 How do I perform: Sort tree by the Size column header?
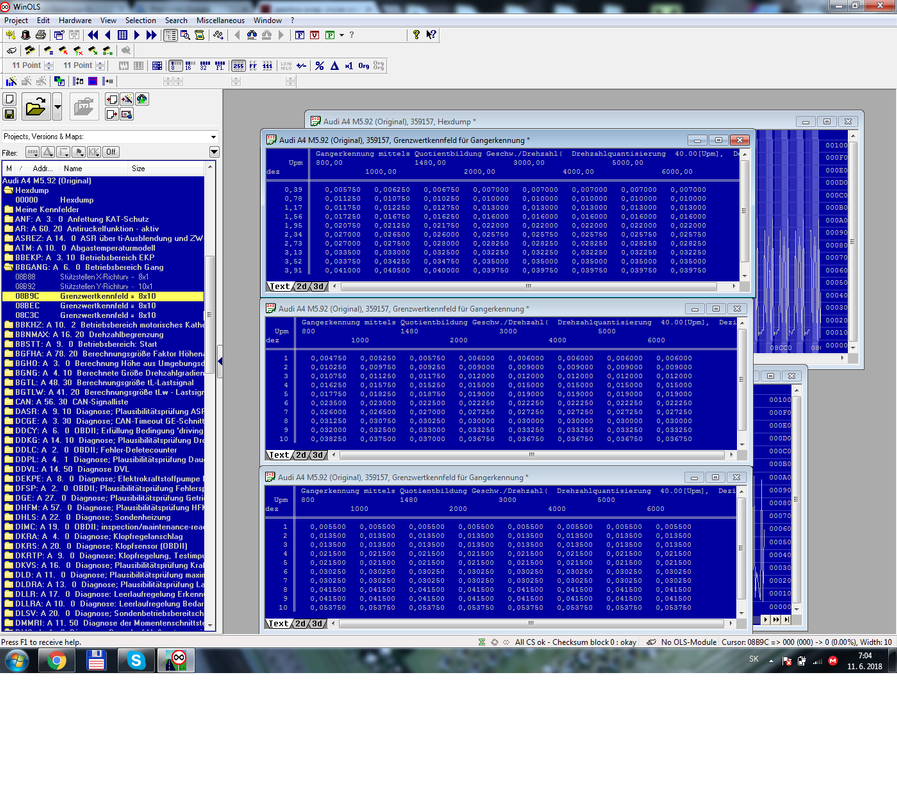(165, 168)
